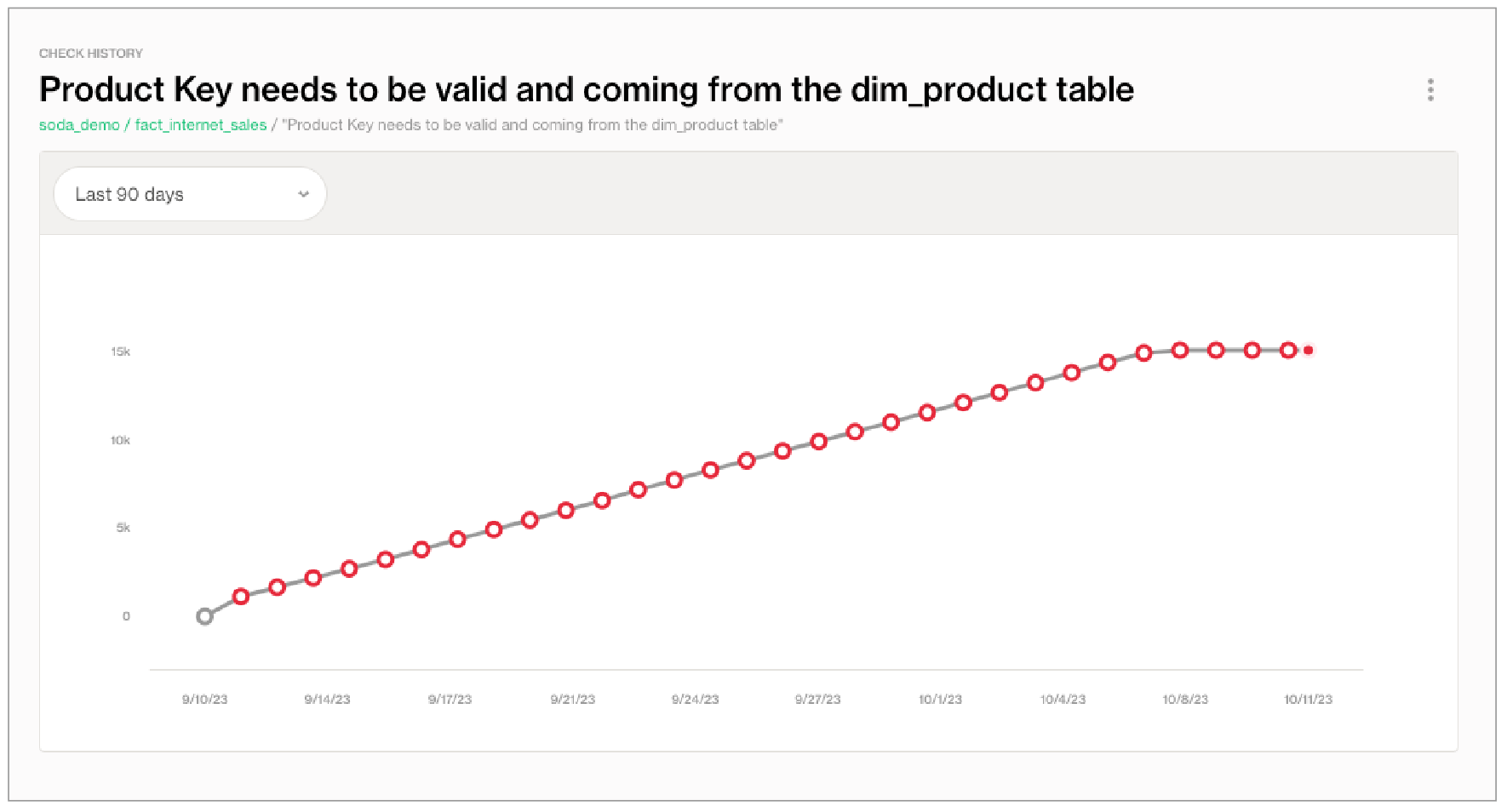
Task: Click the data point above 10/4/23 label
Action: [x=1072, y=373]
